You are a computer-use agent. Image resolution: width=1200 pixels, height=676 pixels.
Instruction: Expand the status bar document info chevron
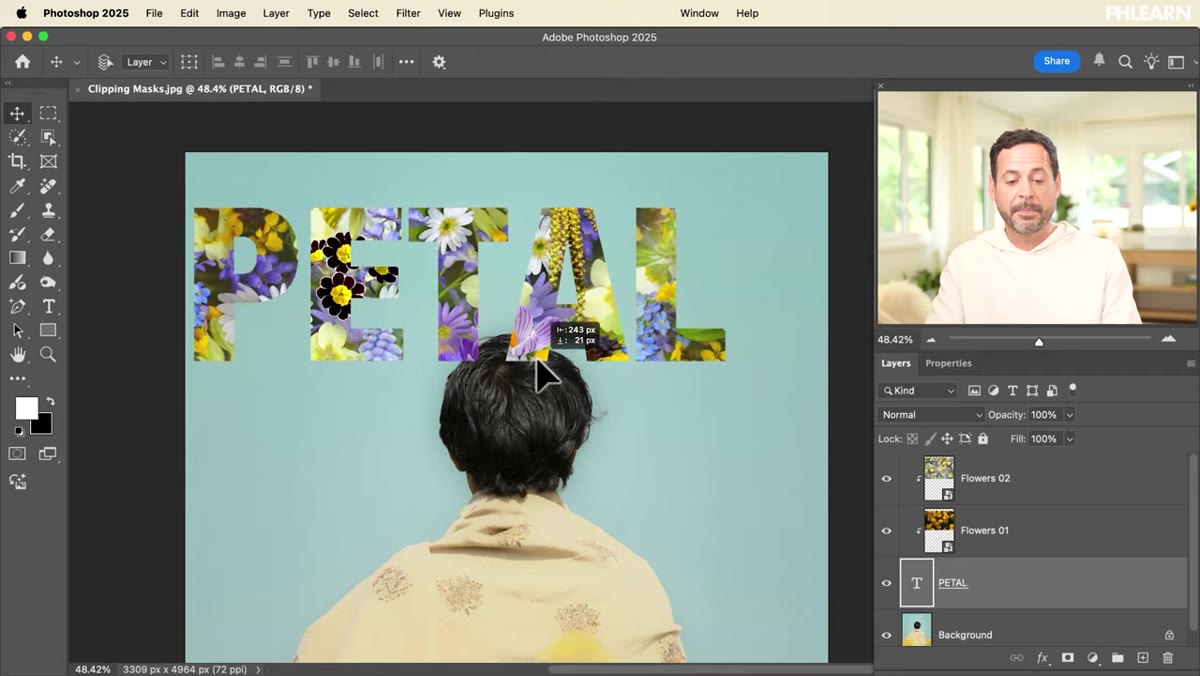point(258,669)
